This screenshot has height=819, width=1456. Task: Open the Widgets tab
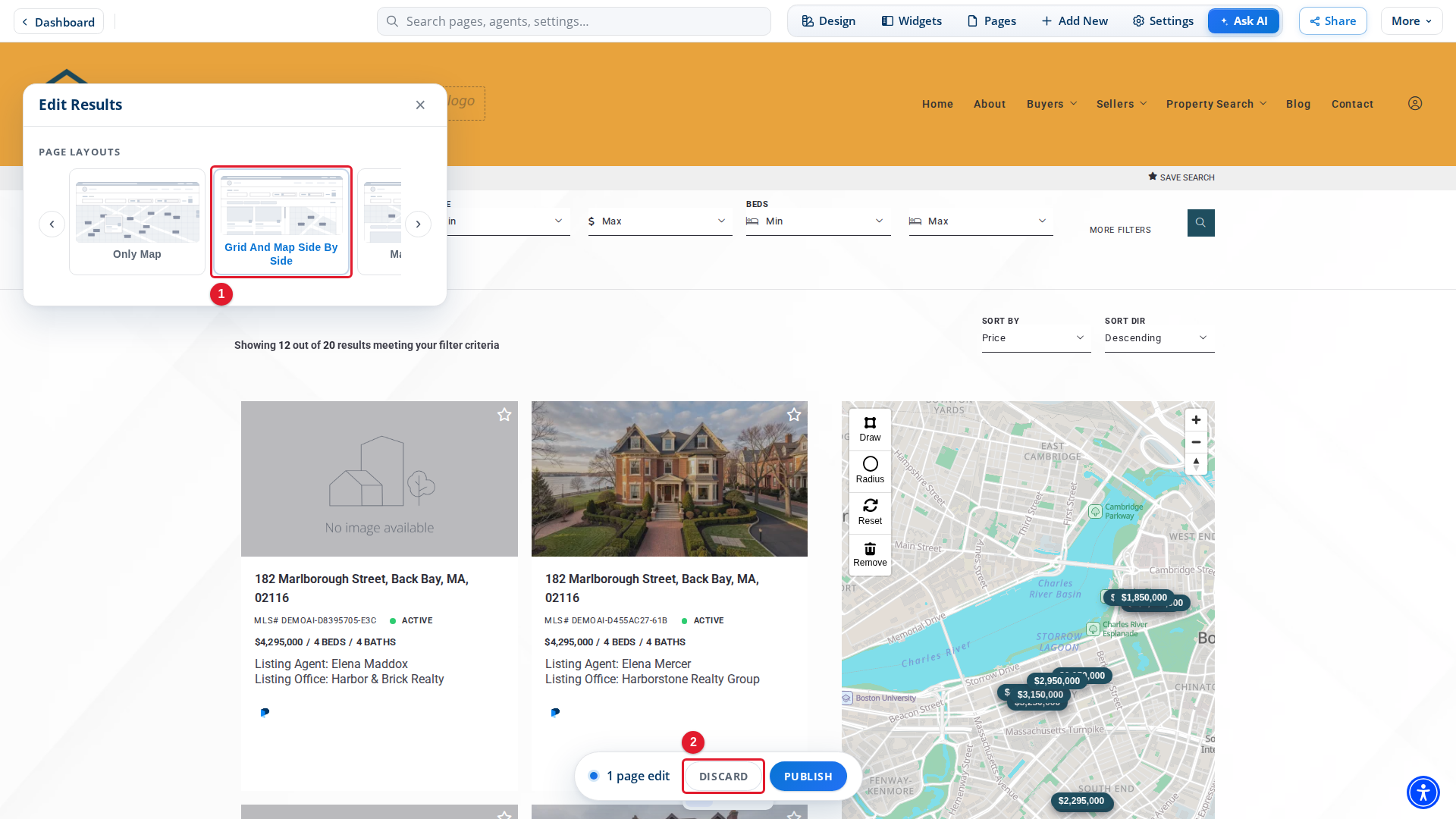[x=912, y=21]
